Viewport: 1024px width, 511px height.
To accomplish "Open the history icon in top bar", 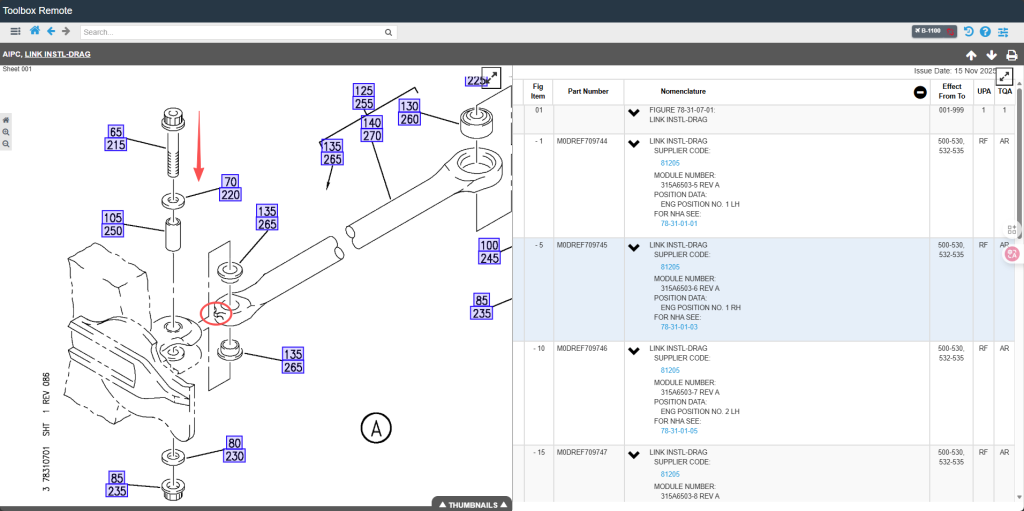I will tap(968, 32).
